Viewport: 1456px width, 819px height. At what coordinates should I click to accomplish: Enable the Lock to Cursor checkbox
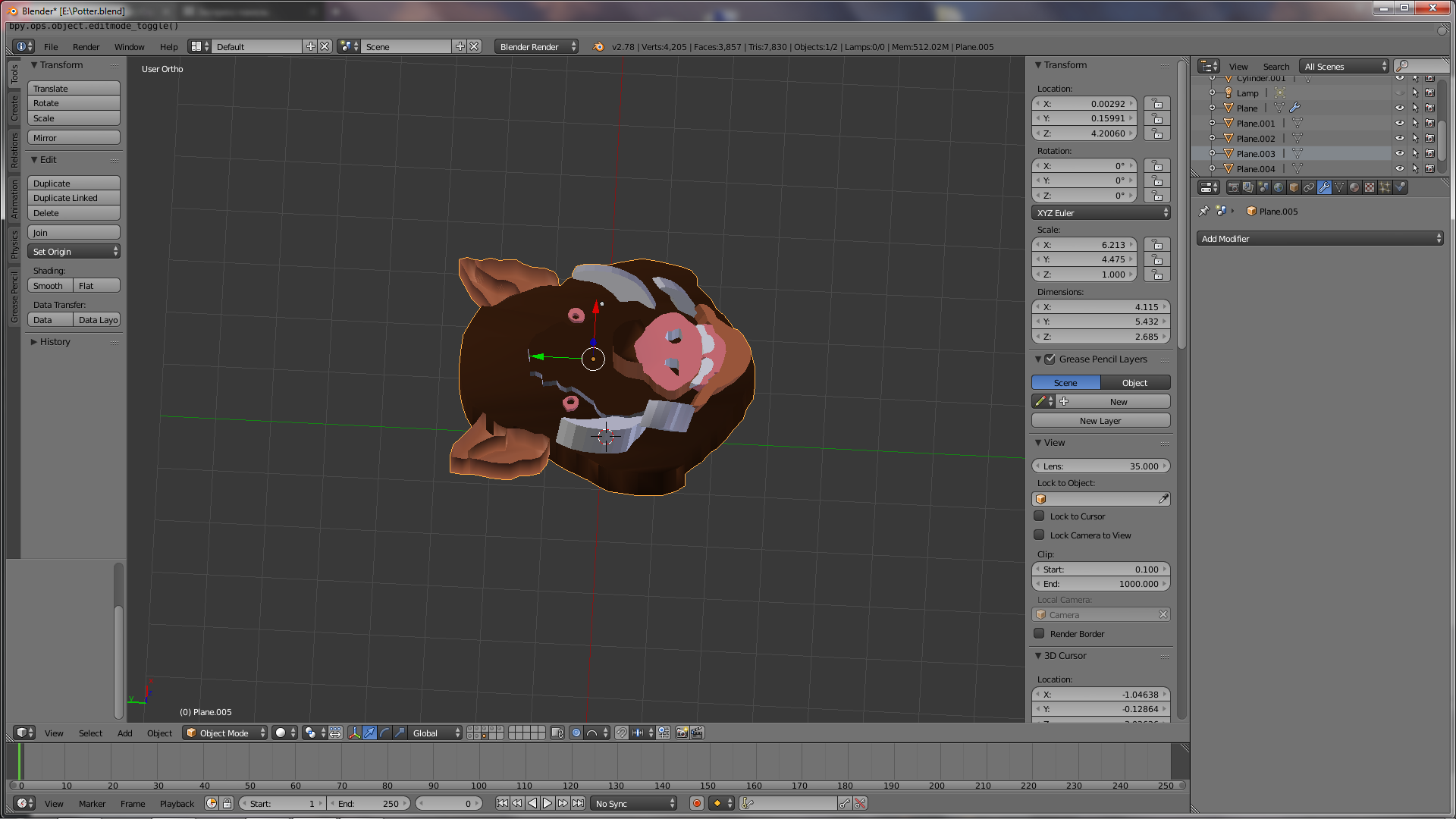point(1039,516)
